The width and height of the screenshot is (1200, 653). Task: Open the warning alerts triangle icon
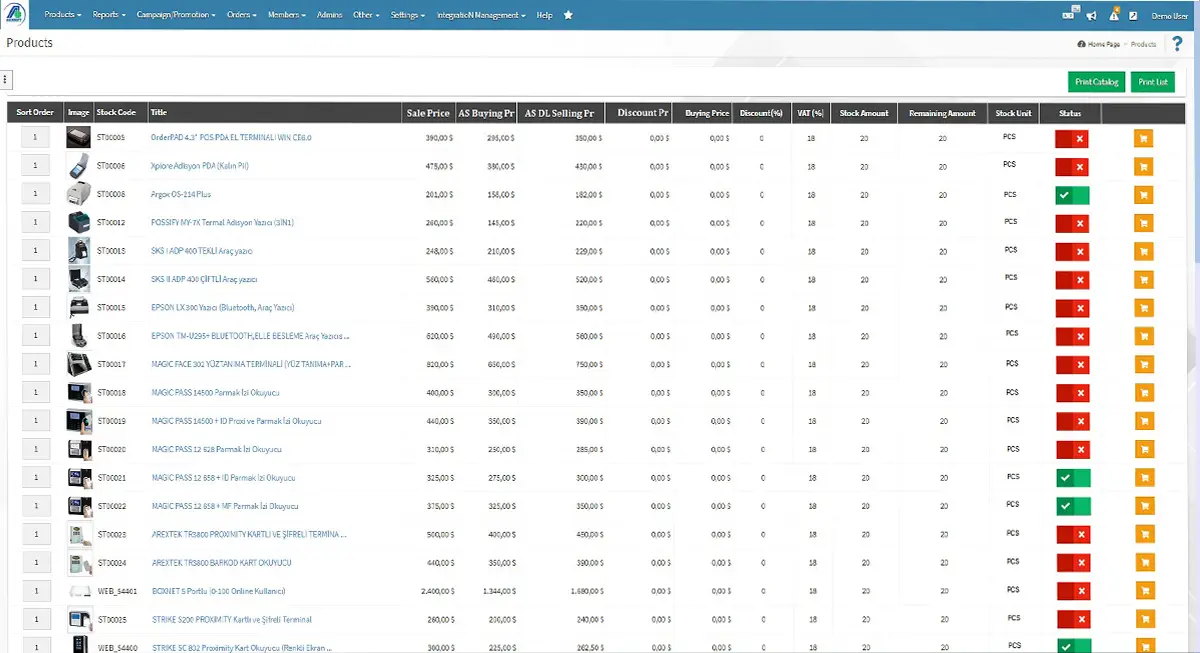click(x=1114, y=14)
